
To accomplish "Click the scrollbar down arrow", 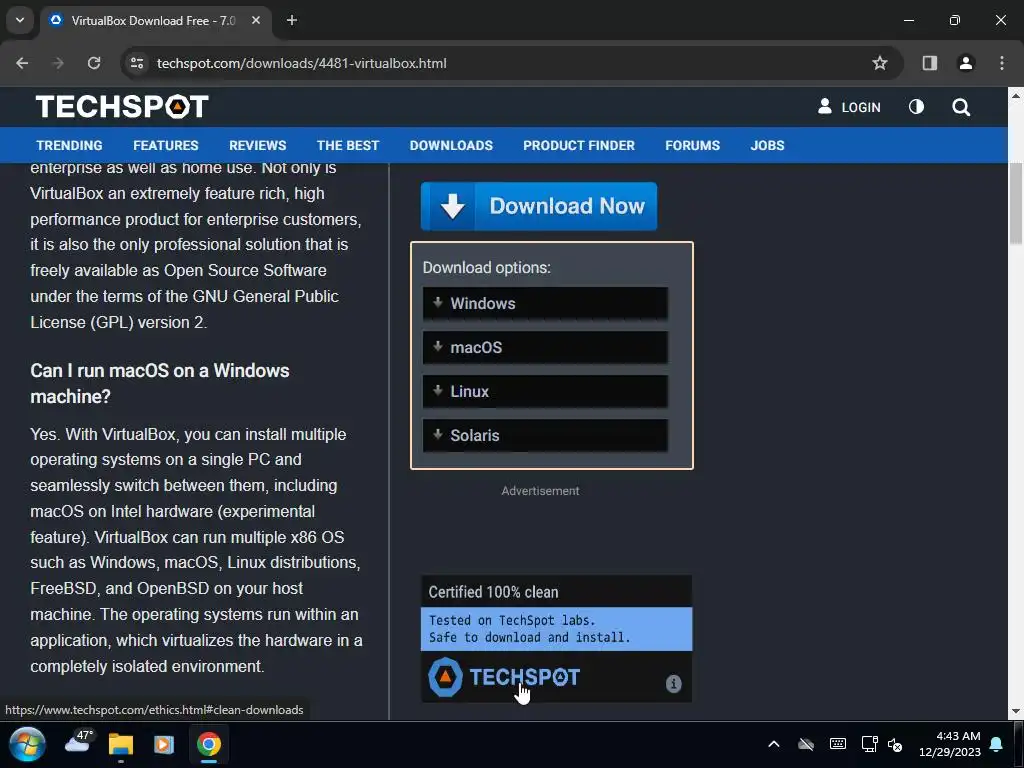I will pyautogui.click(x=1016, y=711).
